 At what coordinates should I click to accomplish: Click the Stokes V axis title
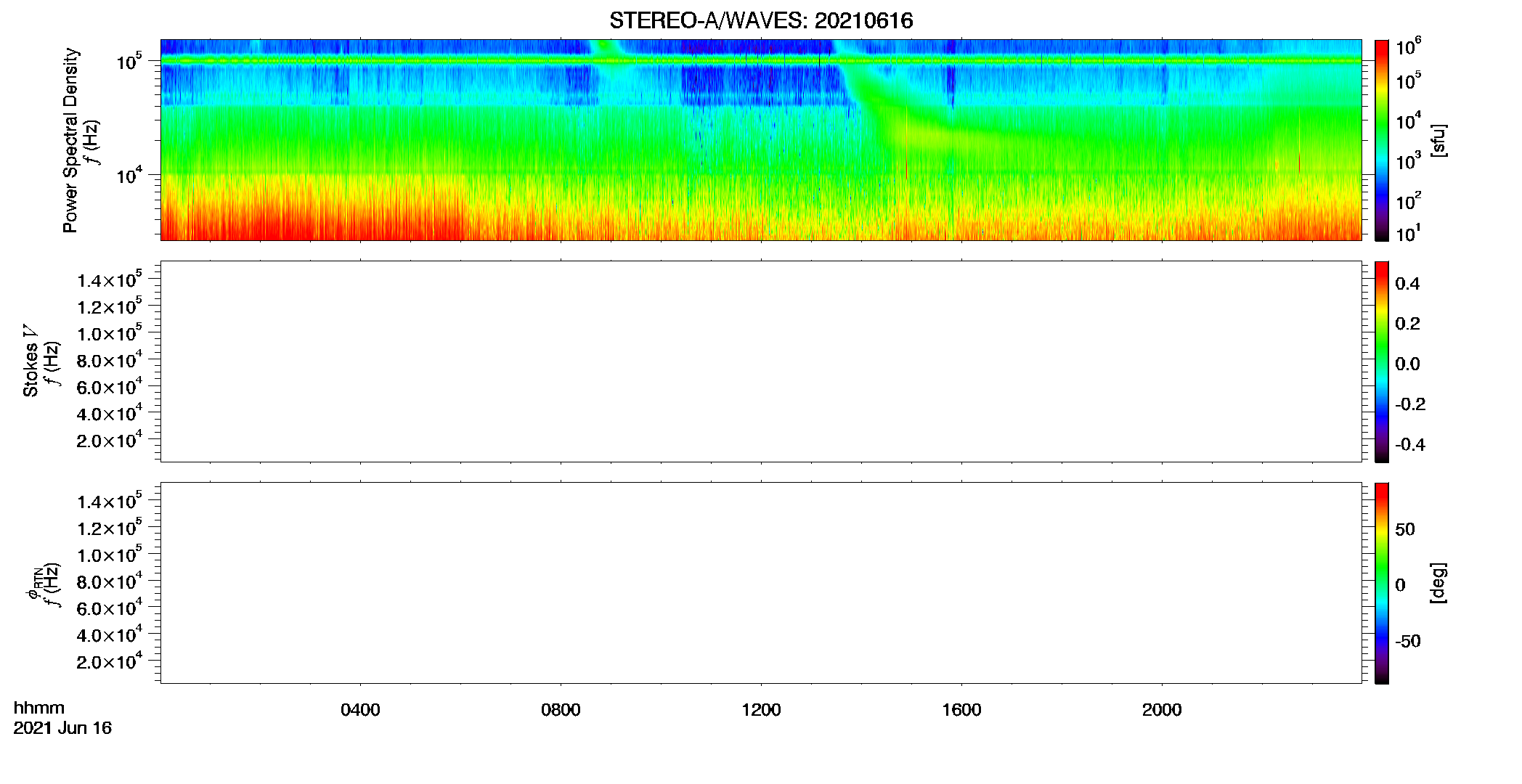(30, 361)
